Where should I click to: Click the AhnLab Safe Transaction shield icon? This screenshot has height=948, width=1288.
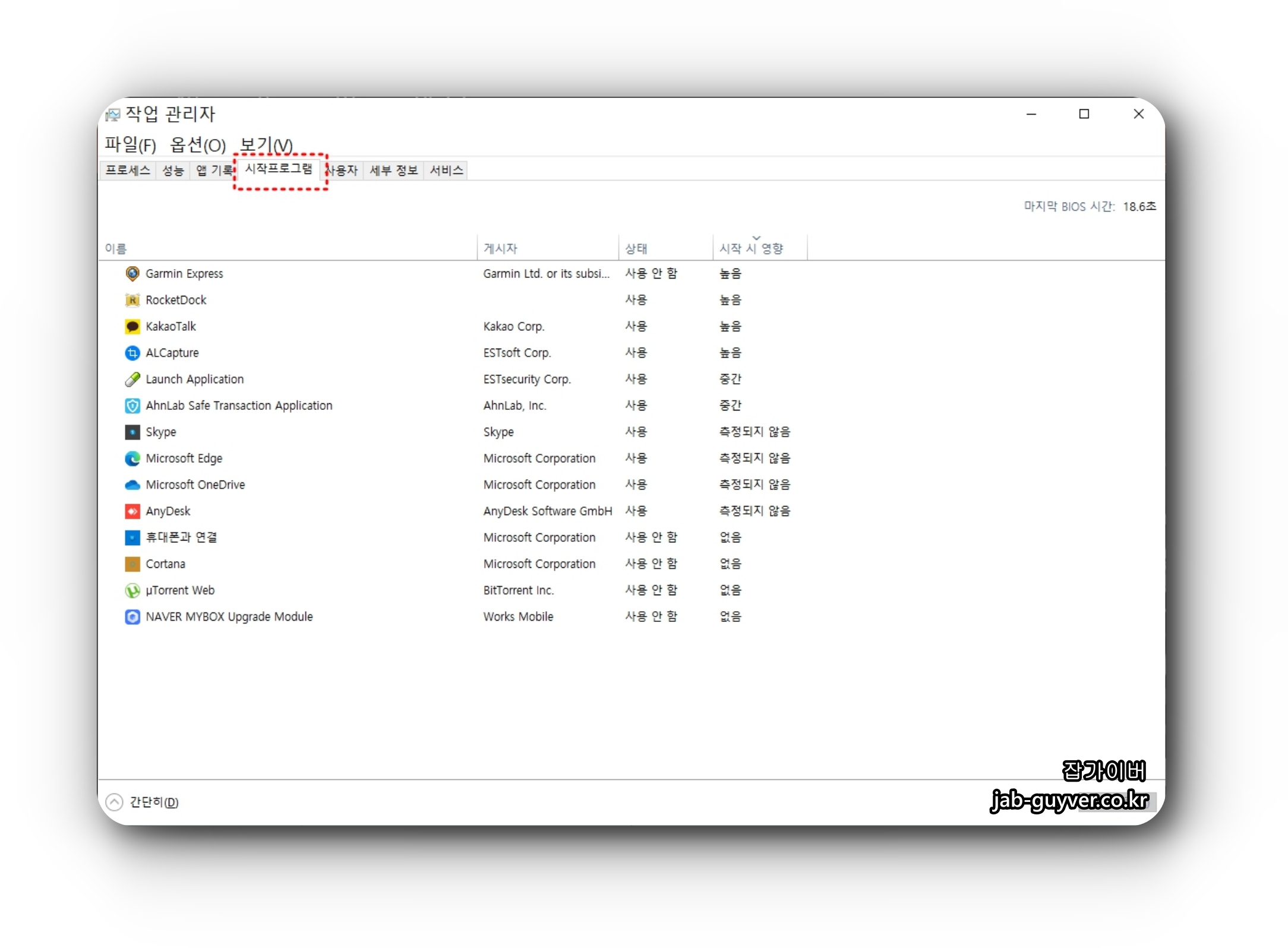pos(132,406)
